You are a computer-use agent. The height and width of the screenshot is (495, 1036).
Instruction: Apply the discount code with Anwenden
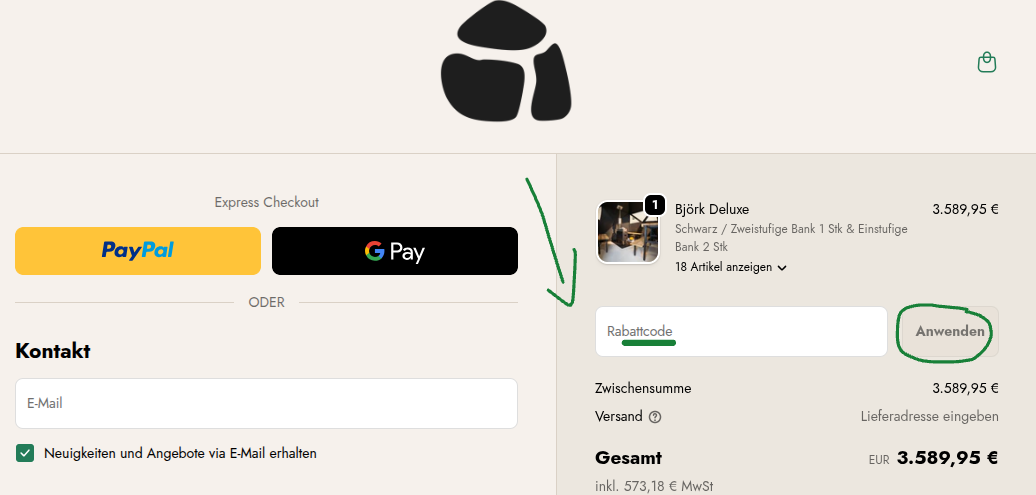(949, 332)
